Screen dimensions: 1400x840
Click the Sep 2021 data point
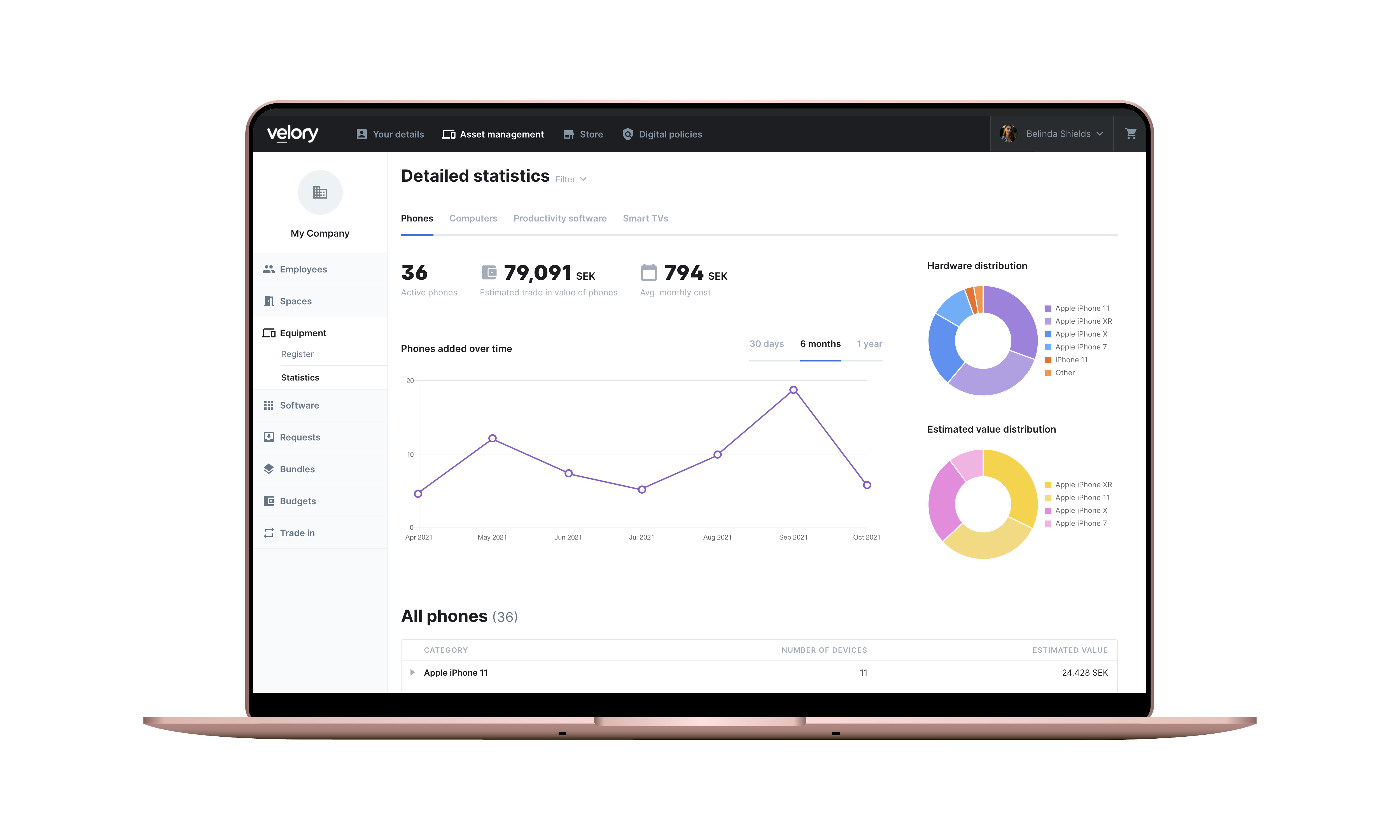793,390
